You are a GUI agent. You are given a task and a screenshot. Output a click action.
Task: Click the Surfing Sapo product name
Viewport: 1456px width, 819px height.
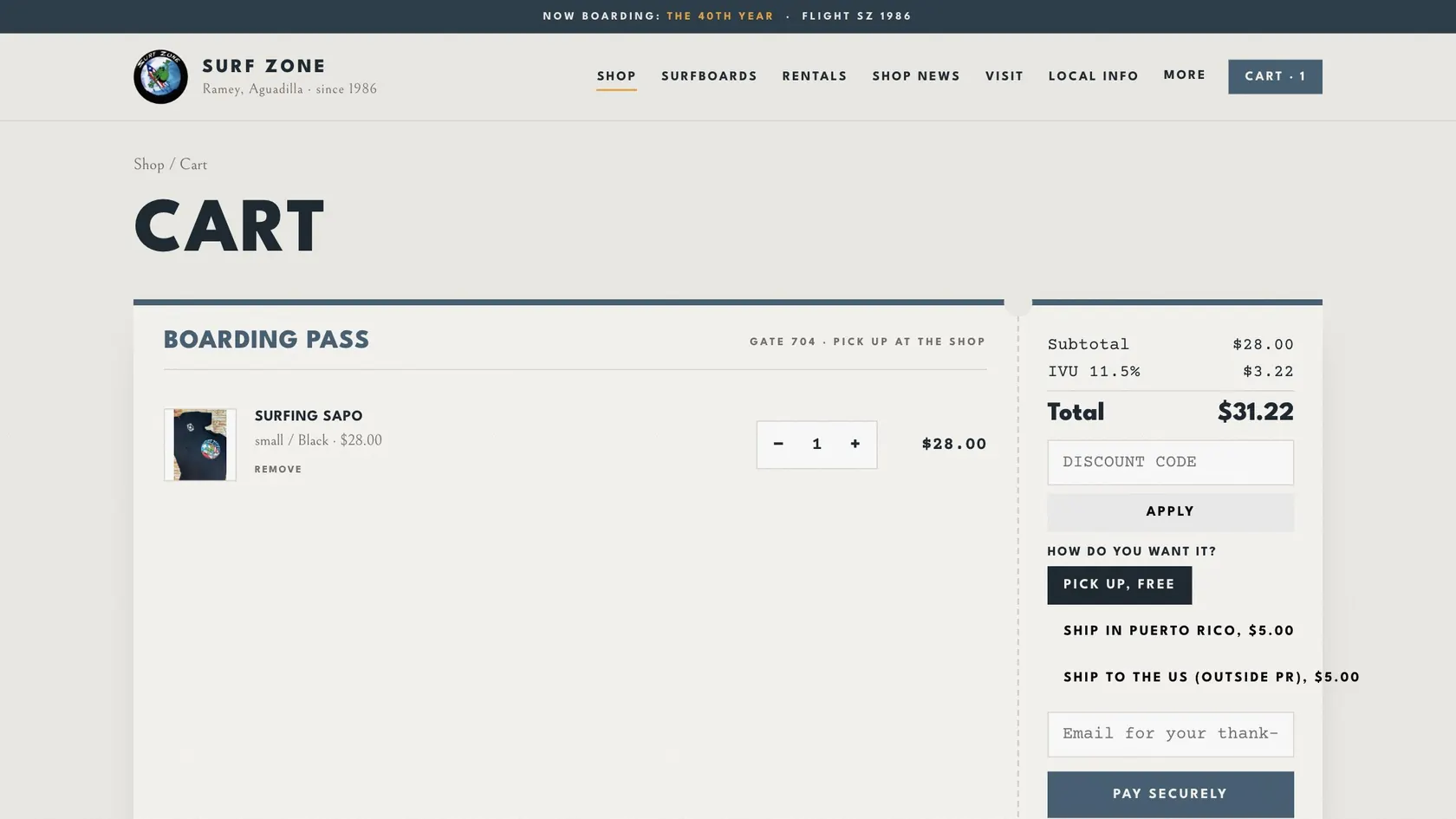click(x=309, y=416)
